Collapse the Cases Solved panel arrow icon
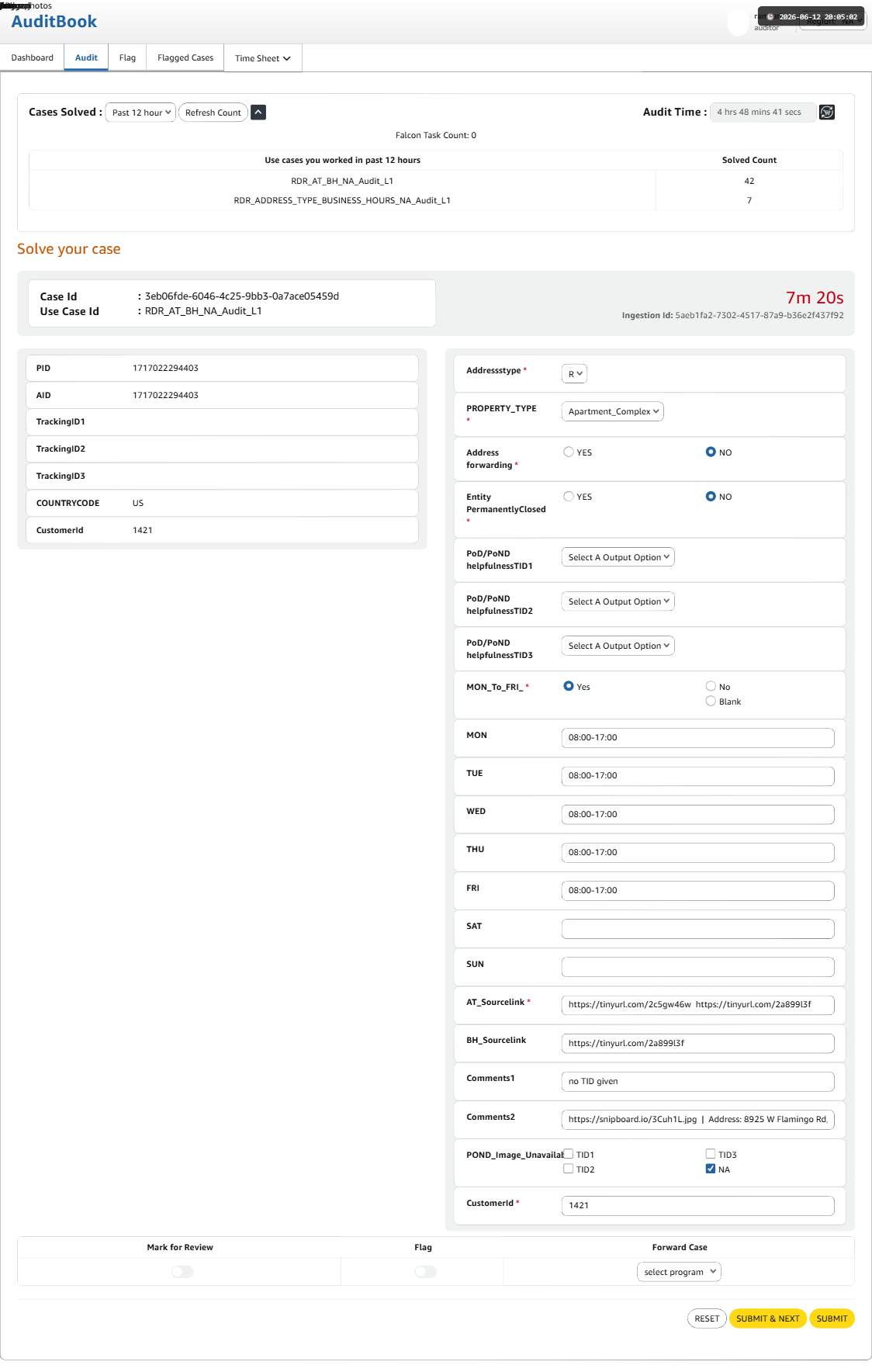The height and width of the screenshot is (1372, 872). click(259, 113)
